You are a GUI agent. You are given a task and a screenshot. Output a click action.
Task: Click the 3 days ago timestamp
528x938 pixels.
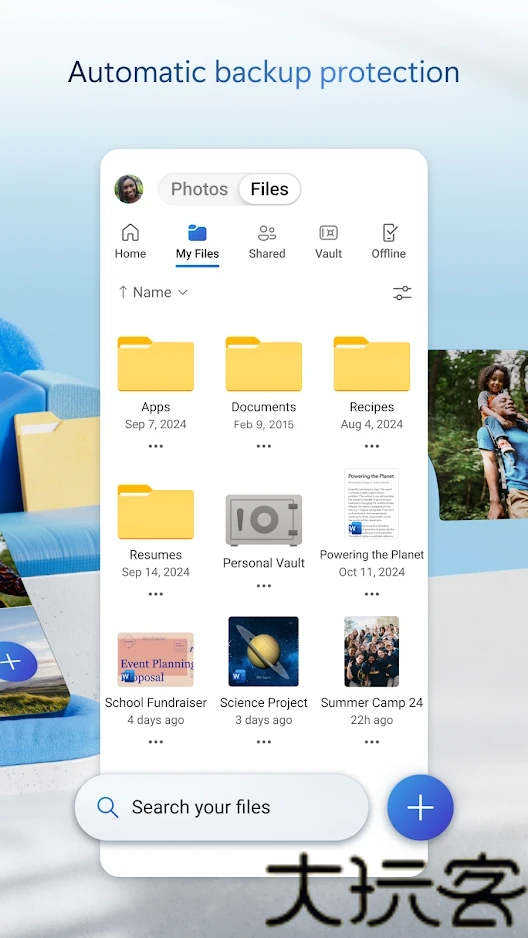264,720
